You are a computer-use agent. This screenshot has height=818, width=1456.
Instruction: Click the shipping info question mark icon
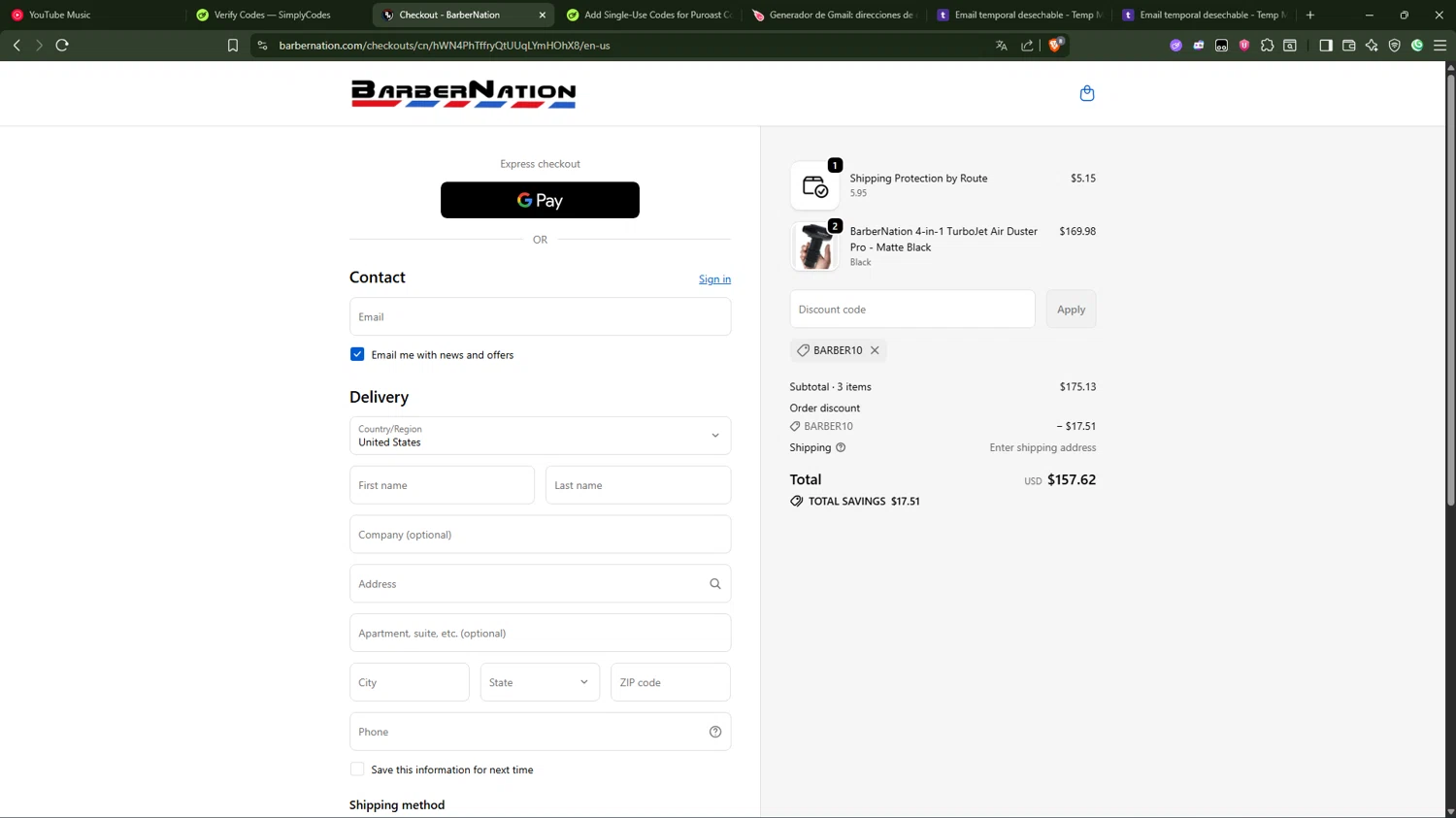point(841,447)
